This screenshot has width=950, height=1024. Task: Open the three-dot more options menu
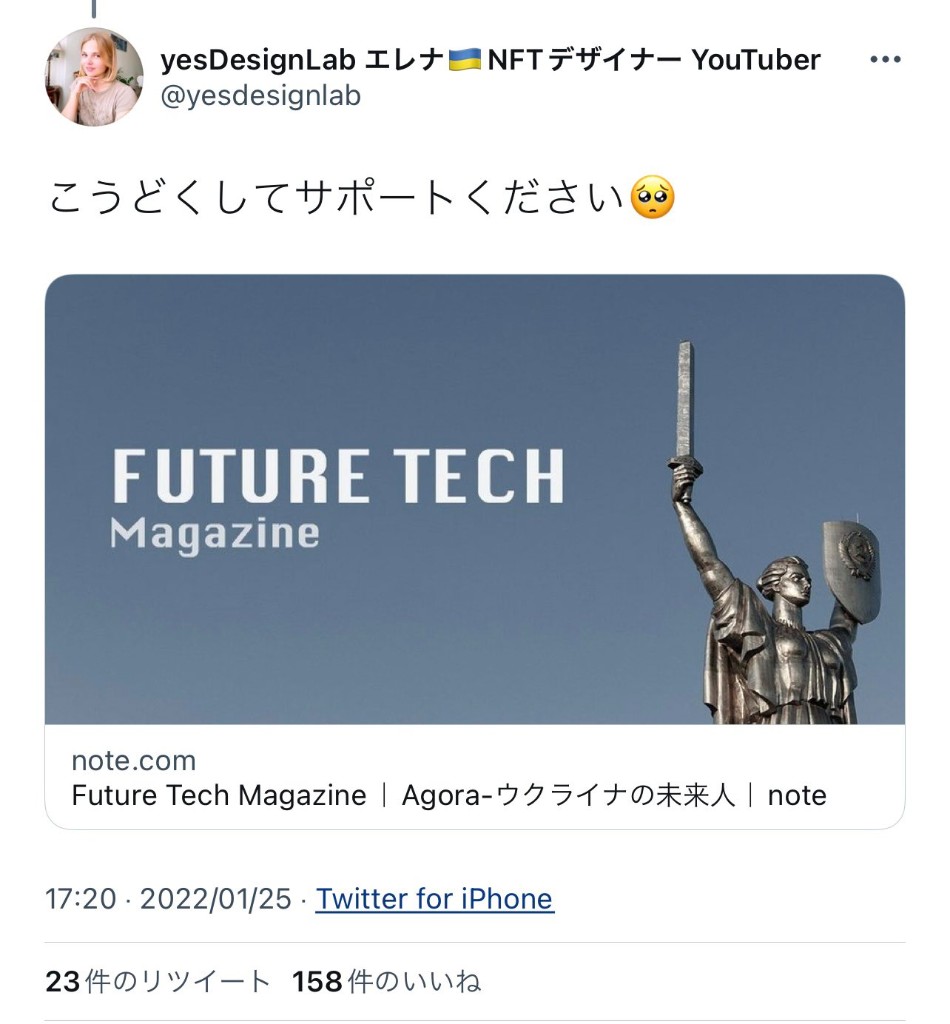(885, 60)
